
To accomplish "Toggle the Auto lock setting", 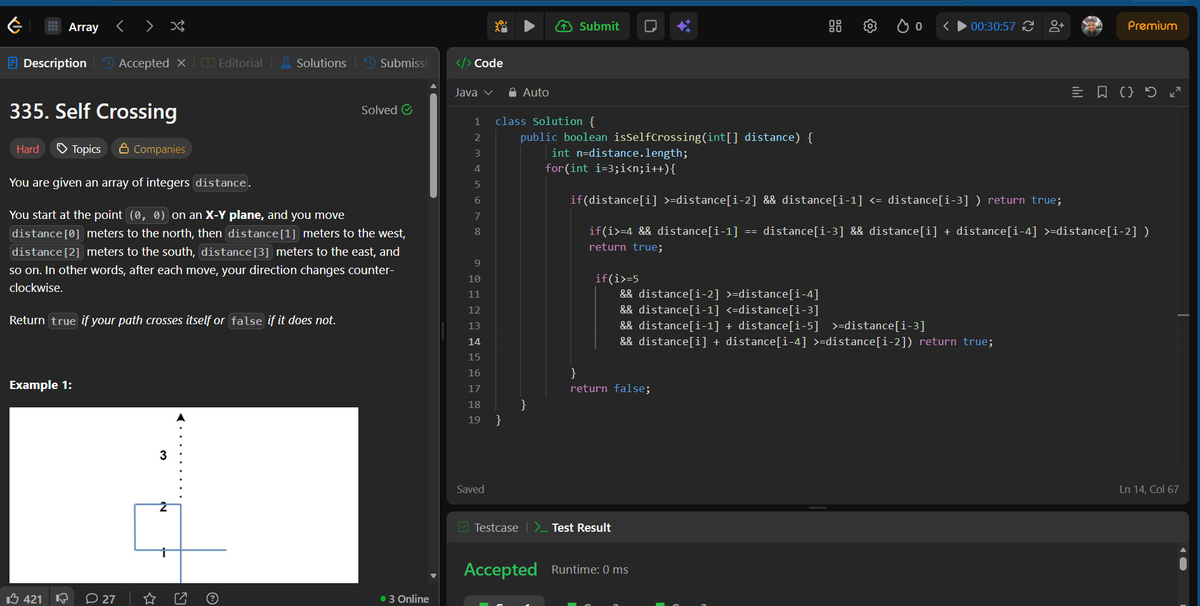I will pyautogui.click(x=529, y=92).
